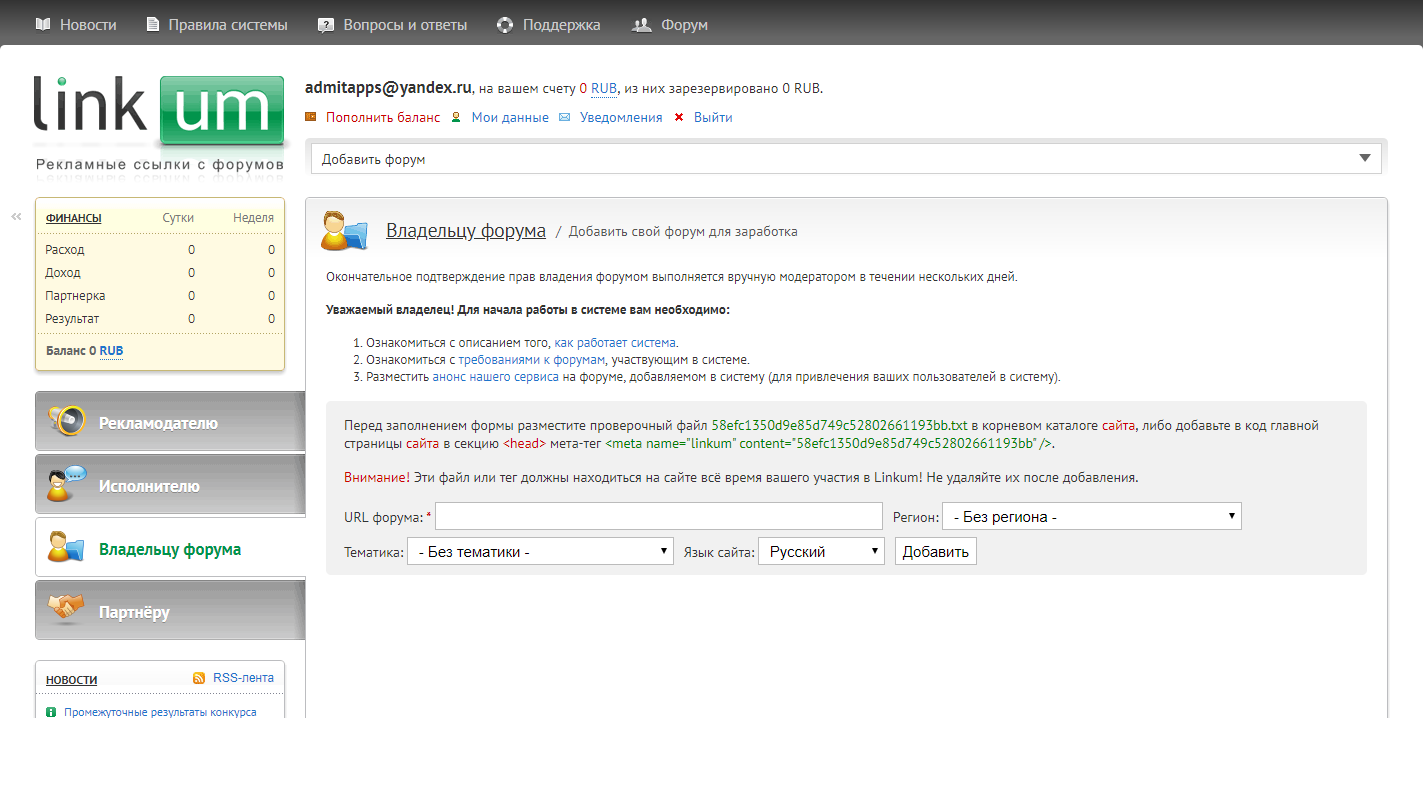Click the red cross icon beside Выйти
The width and height of the screenshot is (1423, 806).
pyautogui.click(x=679, y=117)
